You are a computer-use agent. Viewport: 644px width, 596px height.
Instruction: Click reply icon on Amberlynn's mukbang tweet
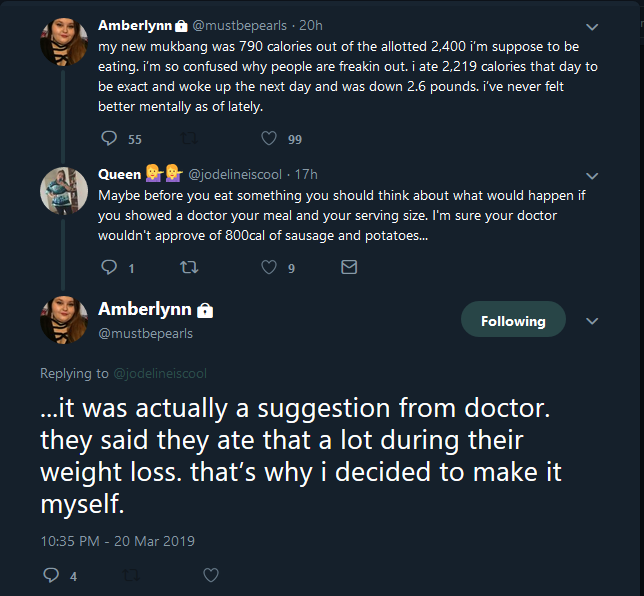[x=109, y=138]
